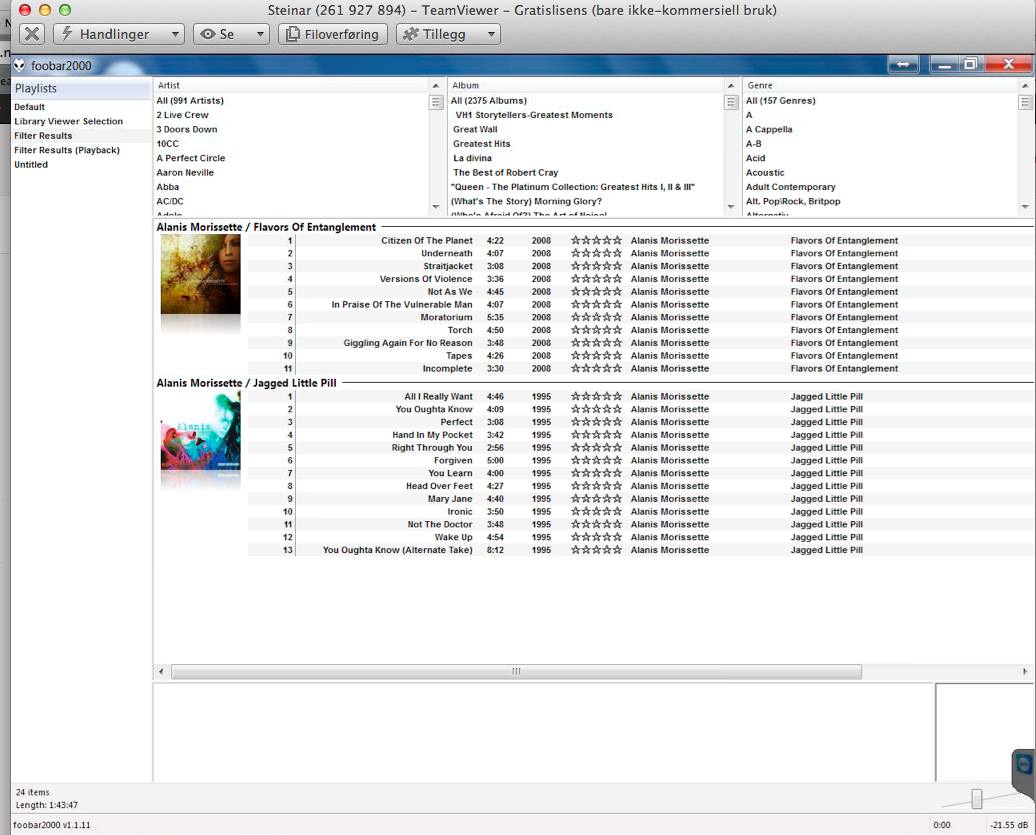Click the Album list scroll-up arrow

(x=731, y=86)
